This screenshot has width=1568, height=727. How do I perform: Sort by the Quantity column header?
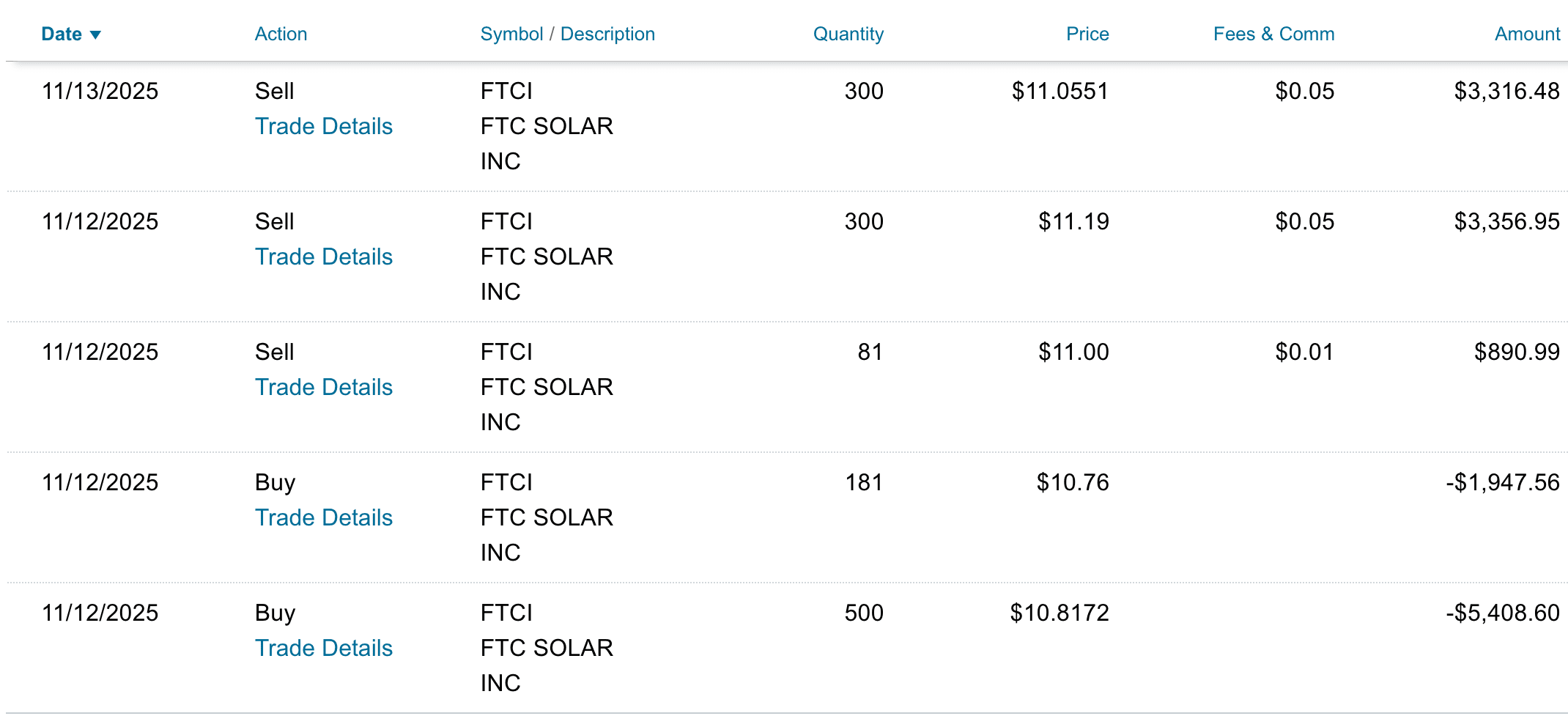pos(848,34)
